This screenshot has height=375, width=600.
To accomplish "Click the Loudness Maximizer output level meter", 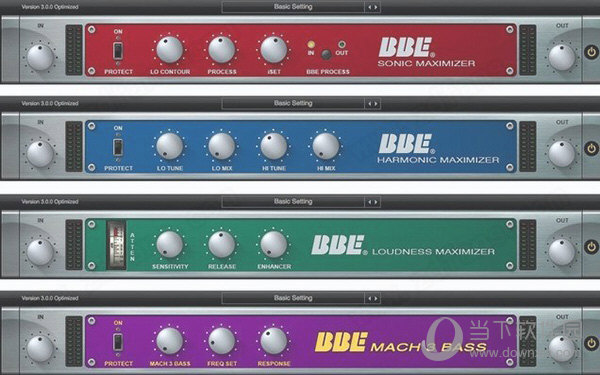I will tap(528, 245).
